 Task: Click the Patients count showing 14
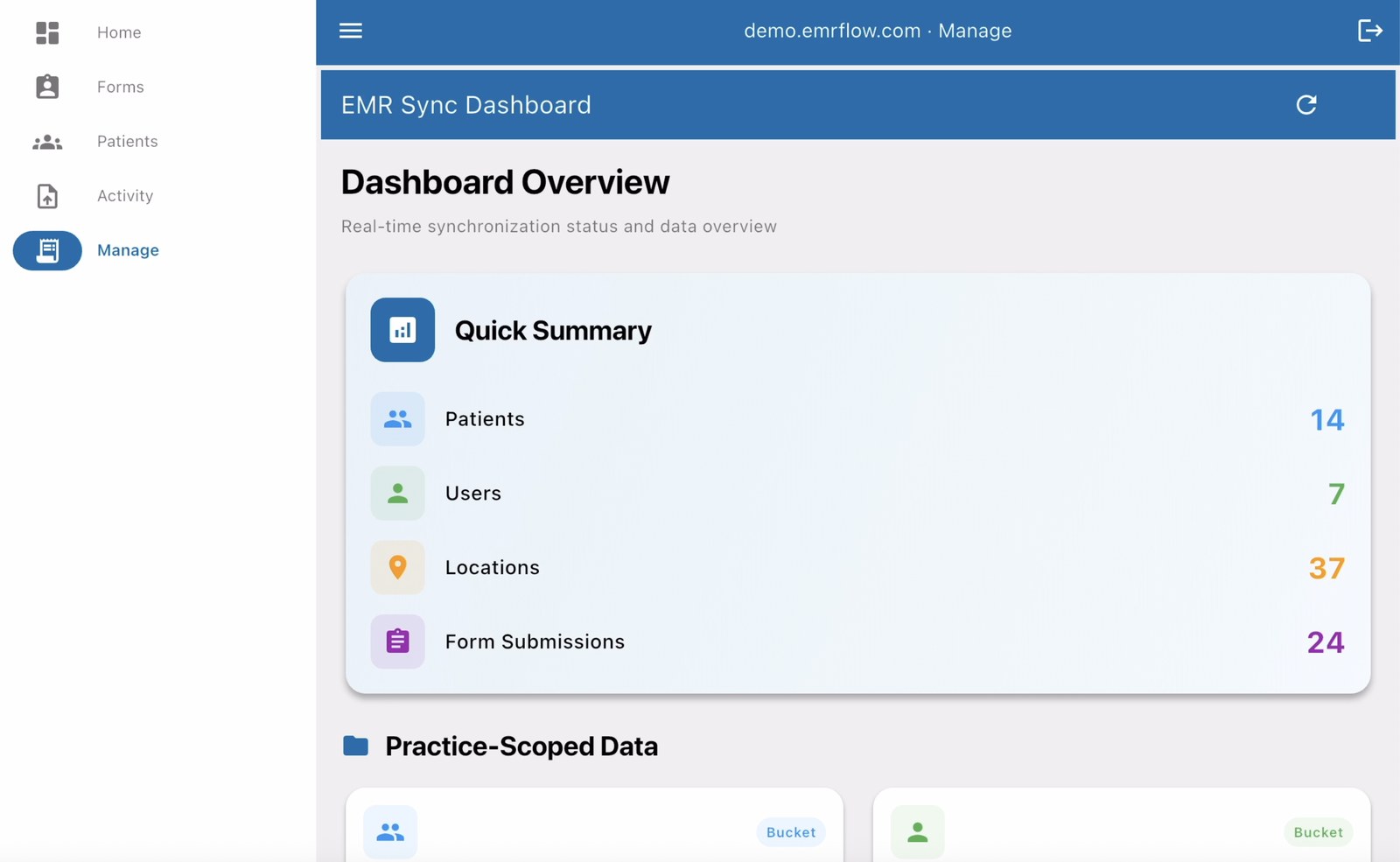pos(1327,419)
